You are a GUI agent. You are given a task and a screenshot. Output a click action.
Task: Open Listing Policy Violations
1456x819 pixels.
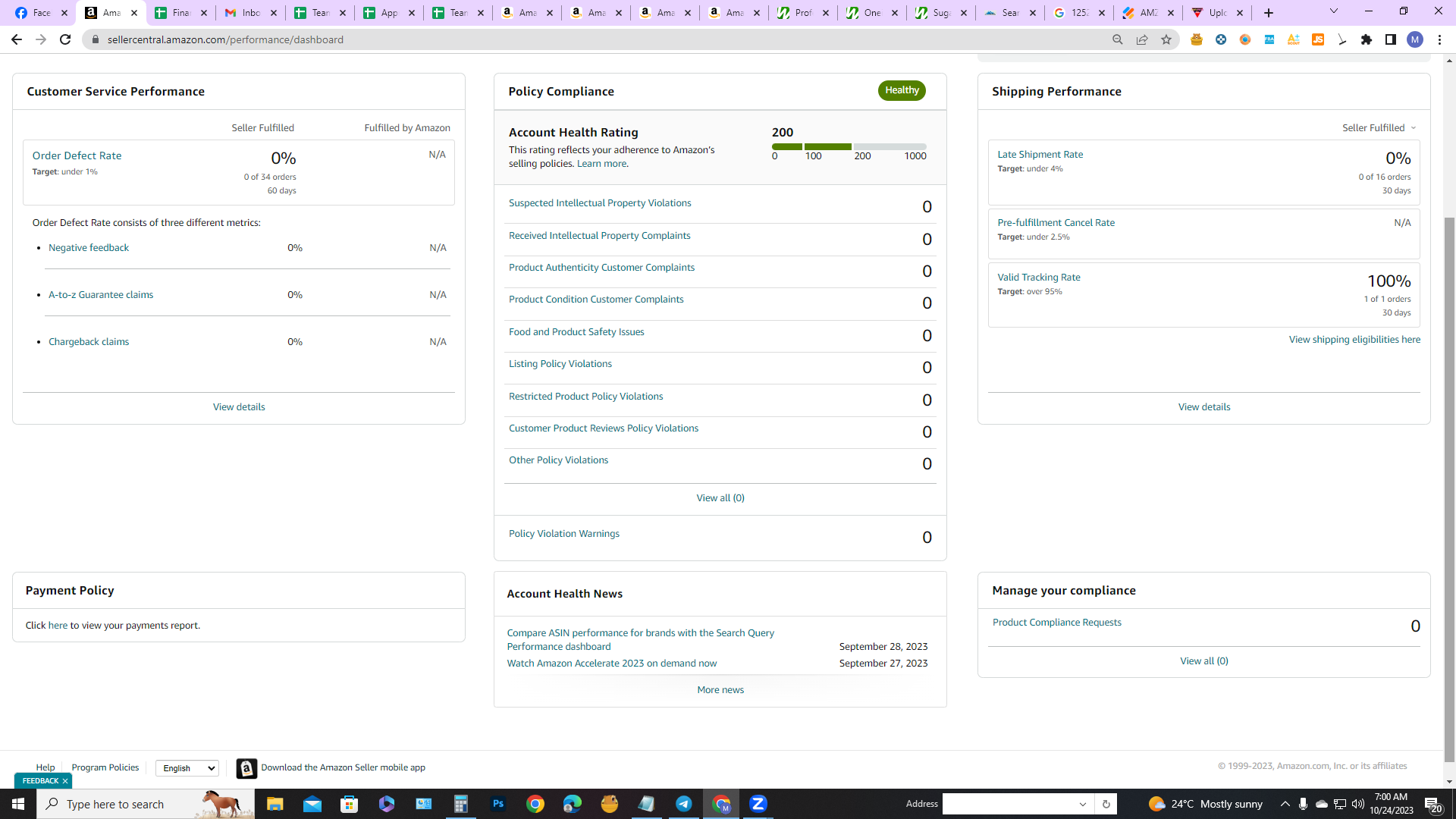(x=560, y=364)
